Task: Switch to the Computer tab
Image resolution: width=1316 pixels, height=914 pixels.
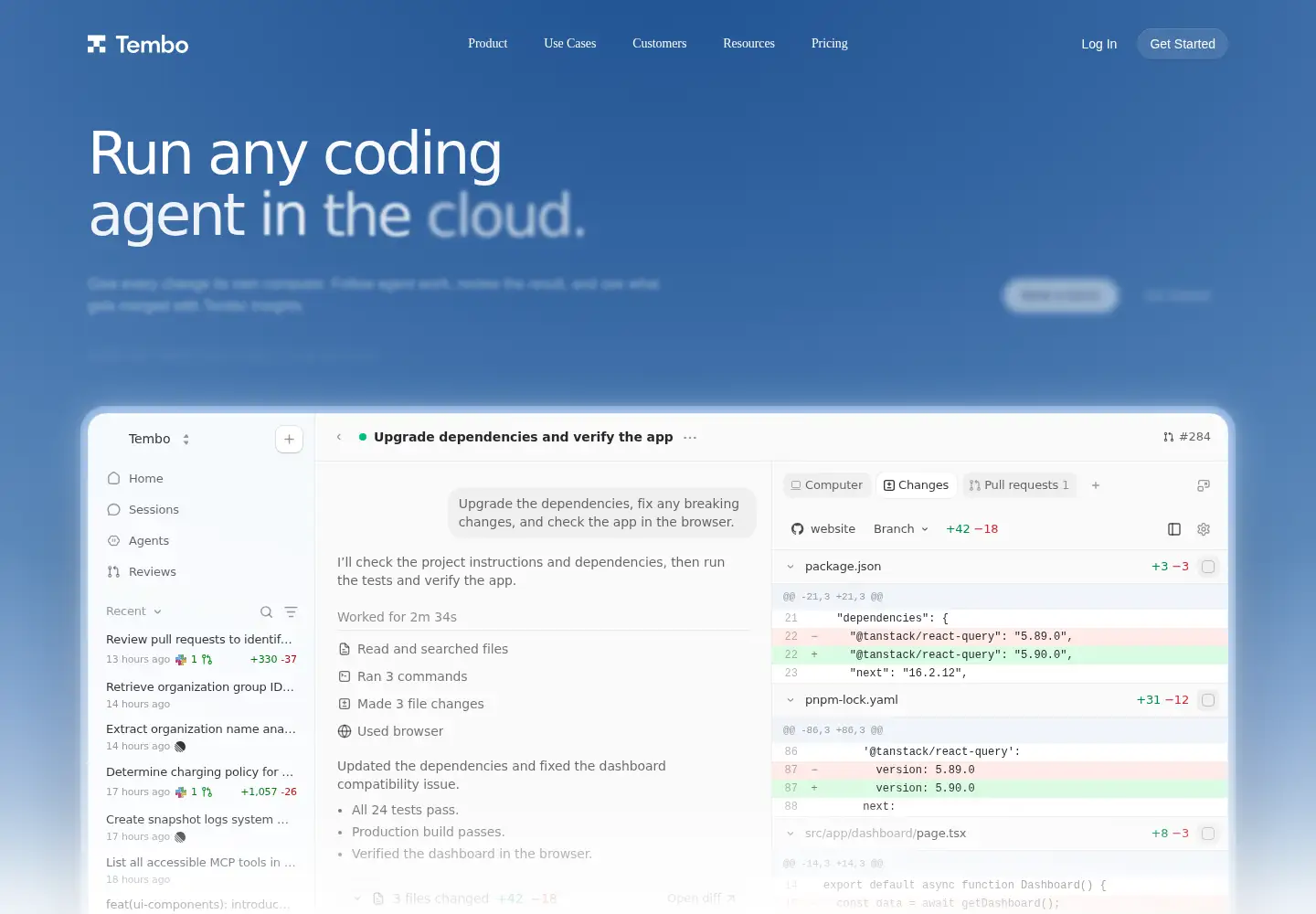Action: click(x=826, y=485)
